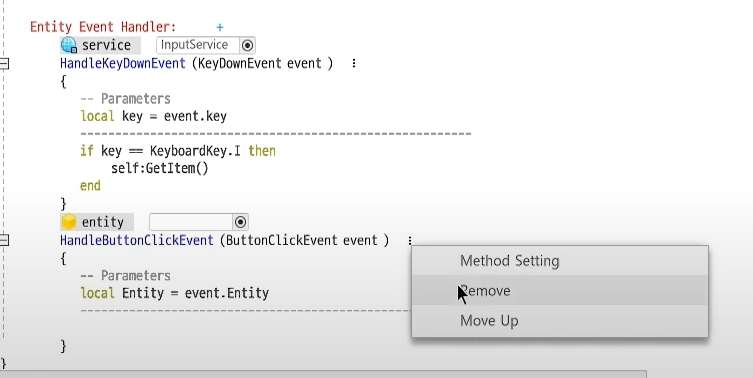Click the yellow cube entity icon
The height and width of the screenshot is (378, 753).
click(x=69, y=222)
